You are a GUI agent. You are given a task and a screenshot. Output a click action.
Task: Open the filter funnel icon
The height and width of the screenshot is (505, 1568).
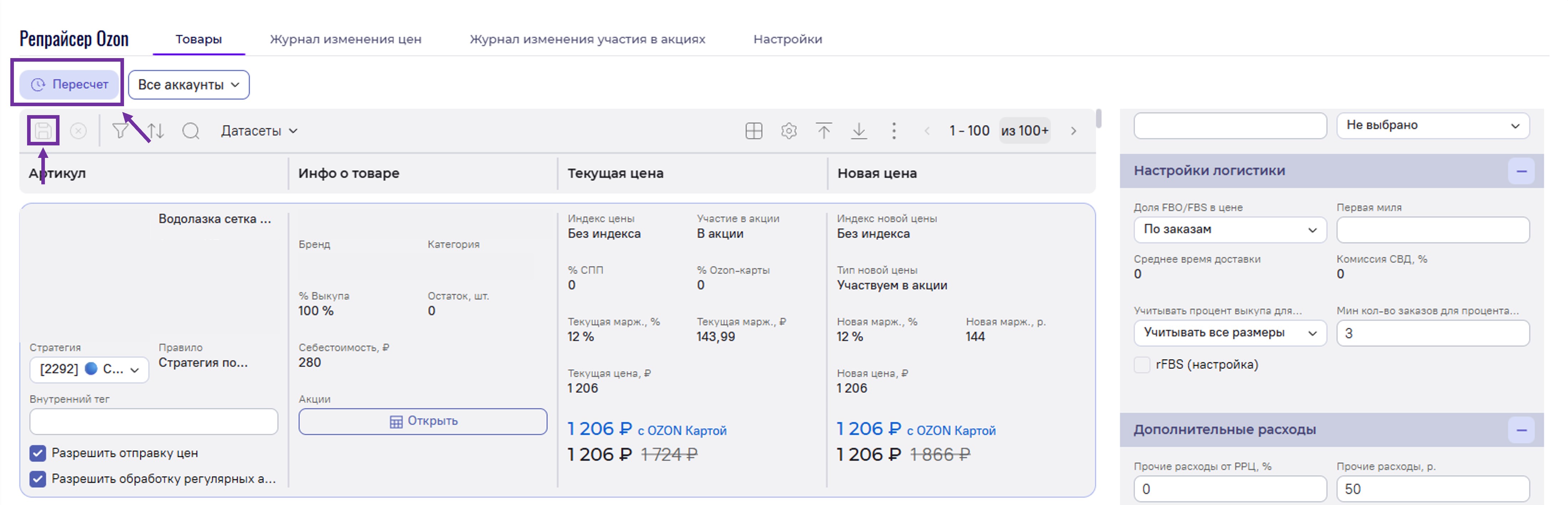click(x=120, y=130)
